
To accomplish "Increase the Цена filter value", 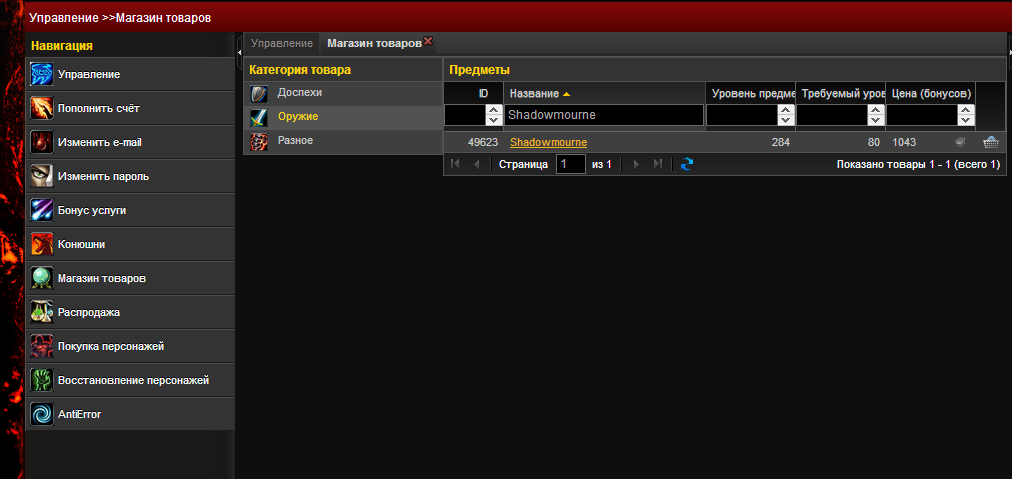I will click(x=966, y=110).
